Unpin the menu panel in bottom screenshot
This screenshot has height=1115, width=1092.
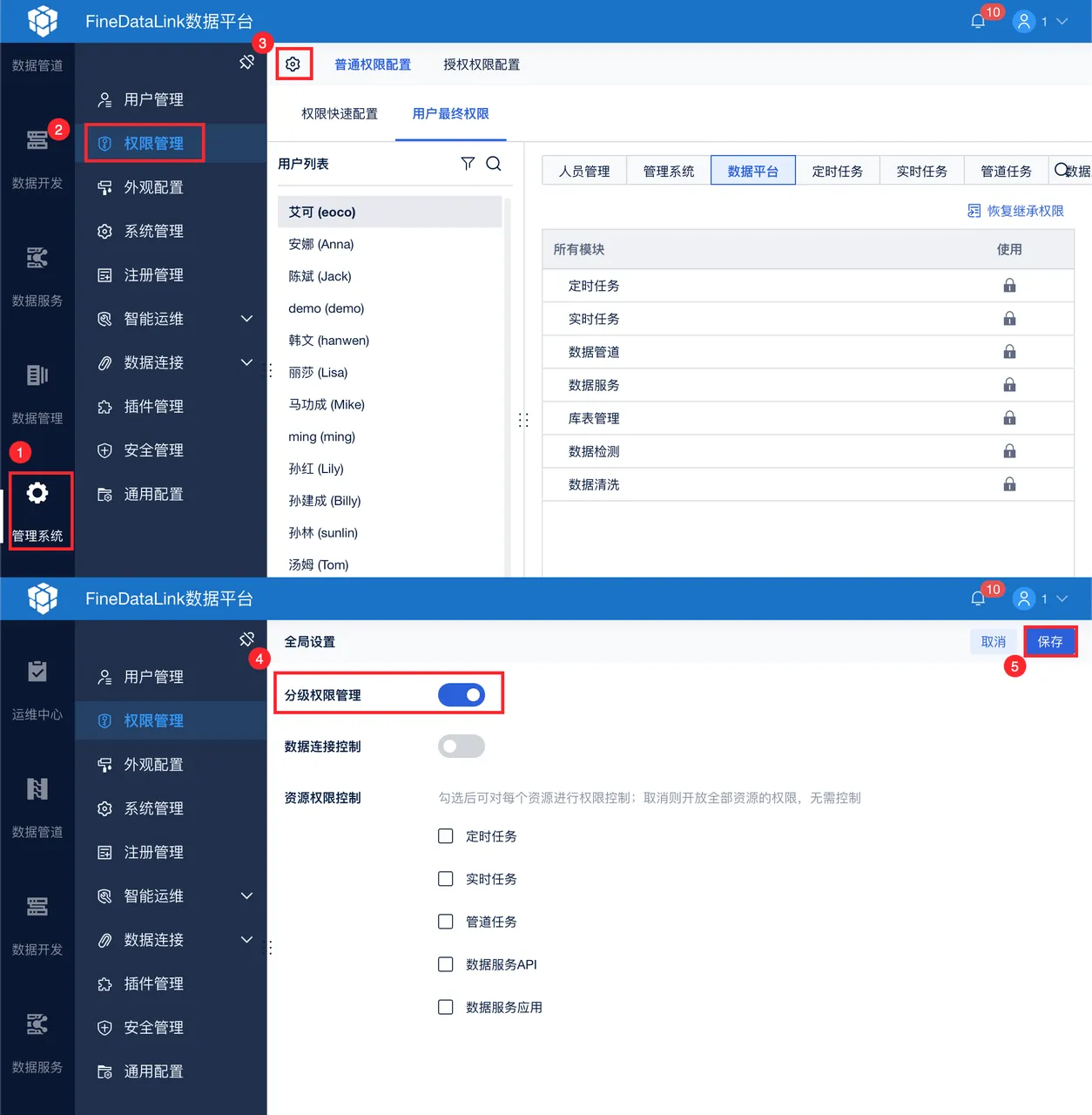[246, 639]
